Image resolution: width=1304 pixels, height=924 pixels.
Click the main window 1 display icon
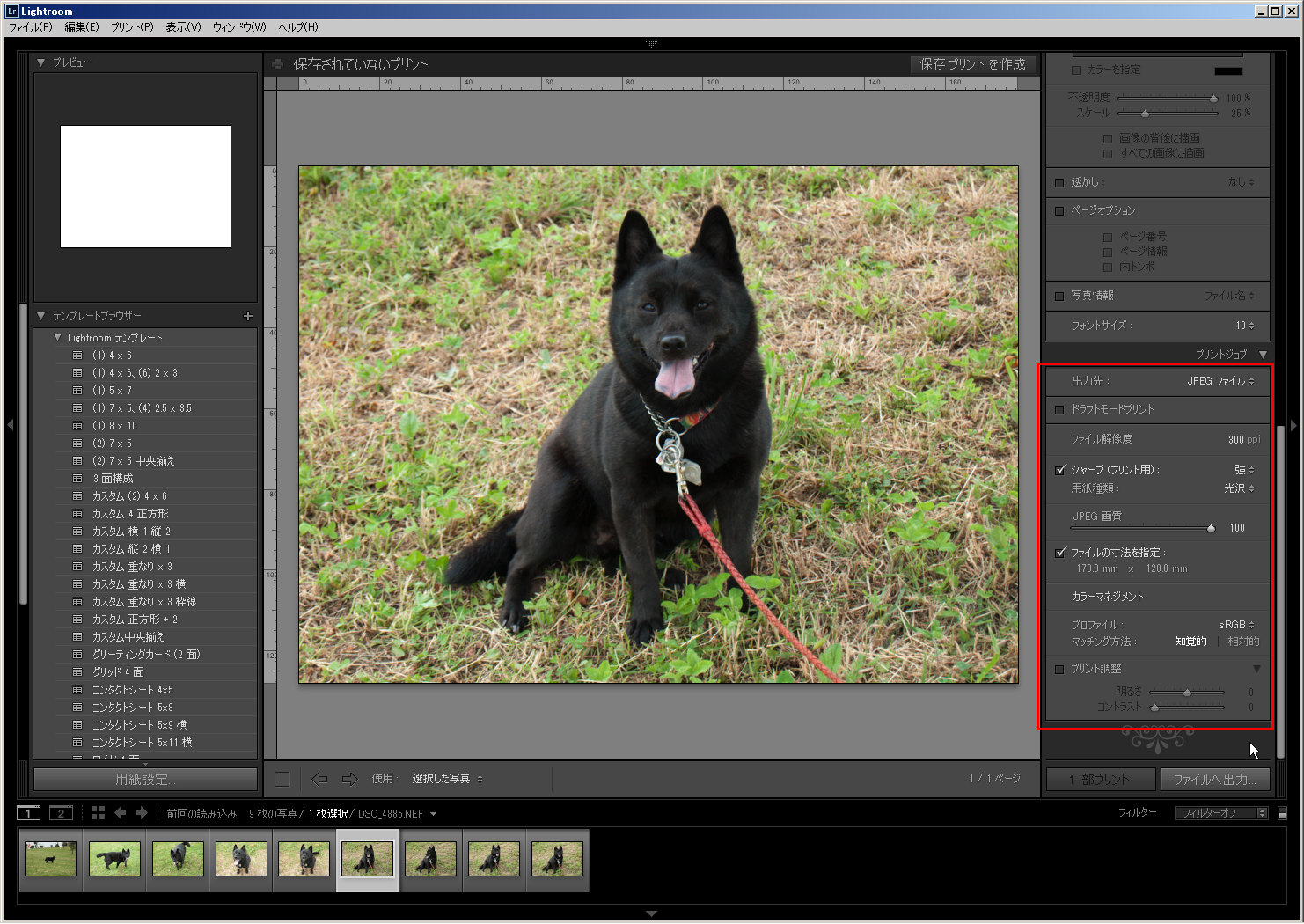(x=28, y=813)
